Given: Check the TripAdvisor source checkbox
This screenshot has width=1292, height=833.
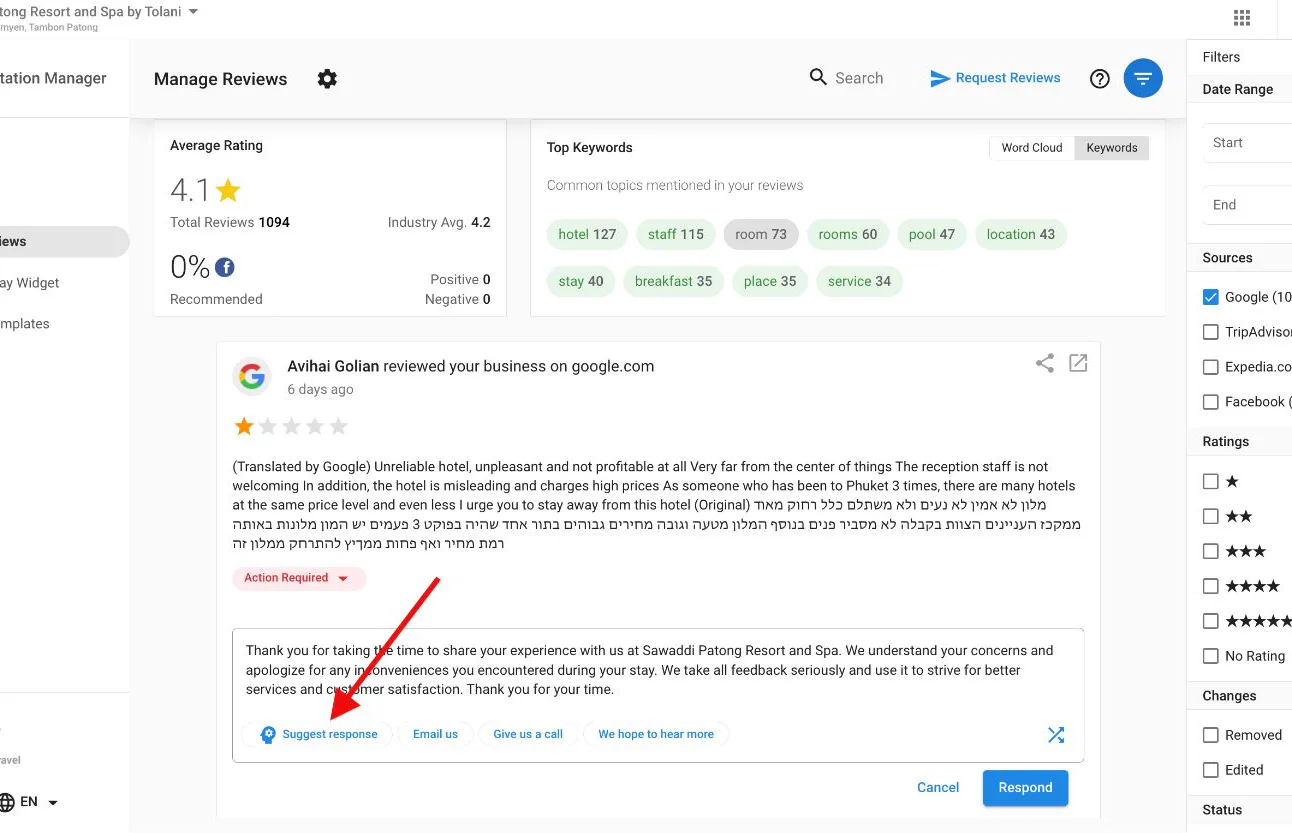Looking at the screenshot, I should pyautogui.click(x=1210, y=332).
